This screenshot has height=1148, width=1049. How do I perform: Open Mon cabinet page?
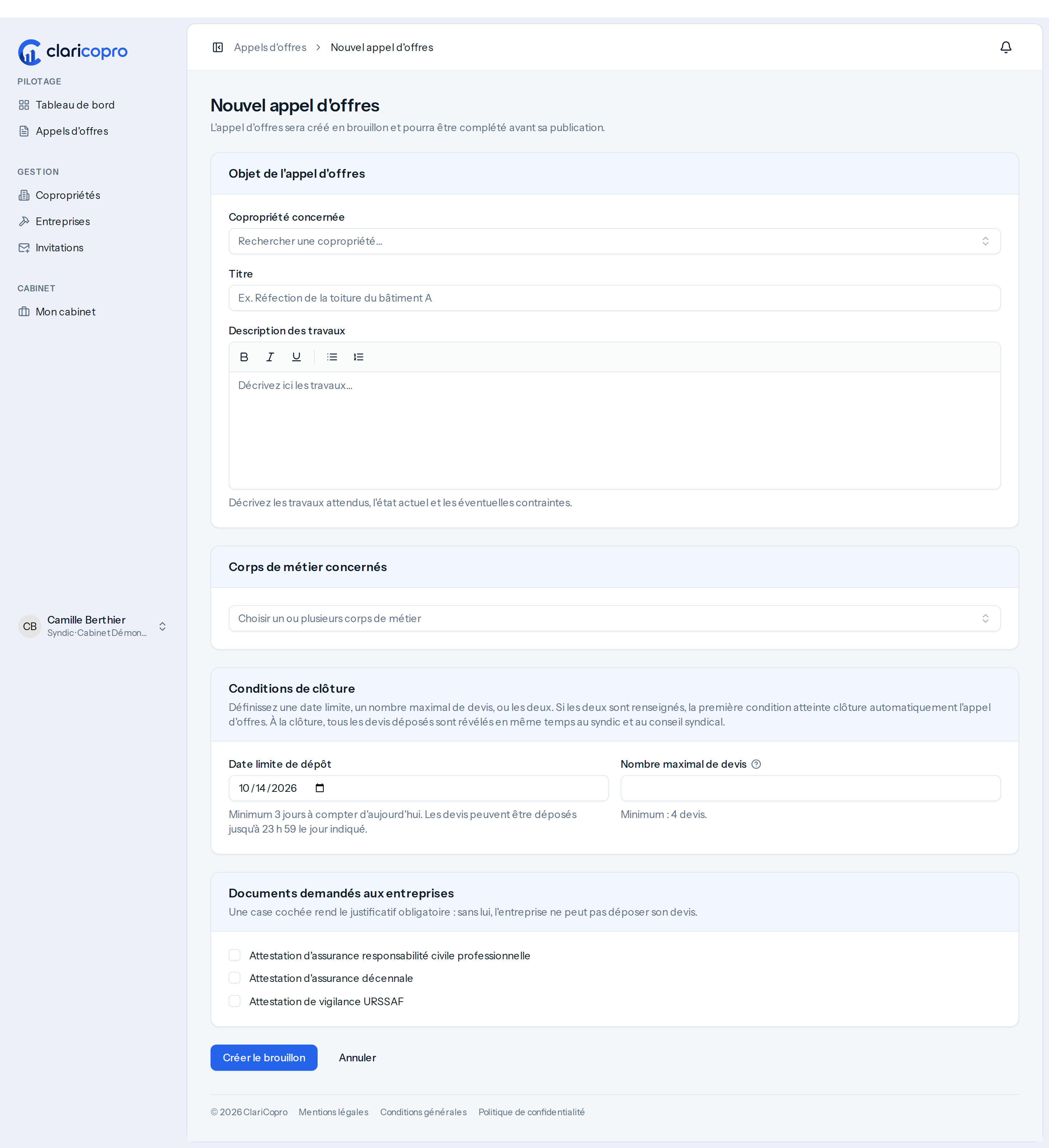point(93,311)
